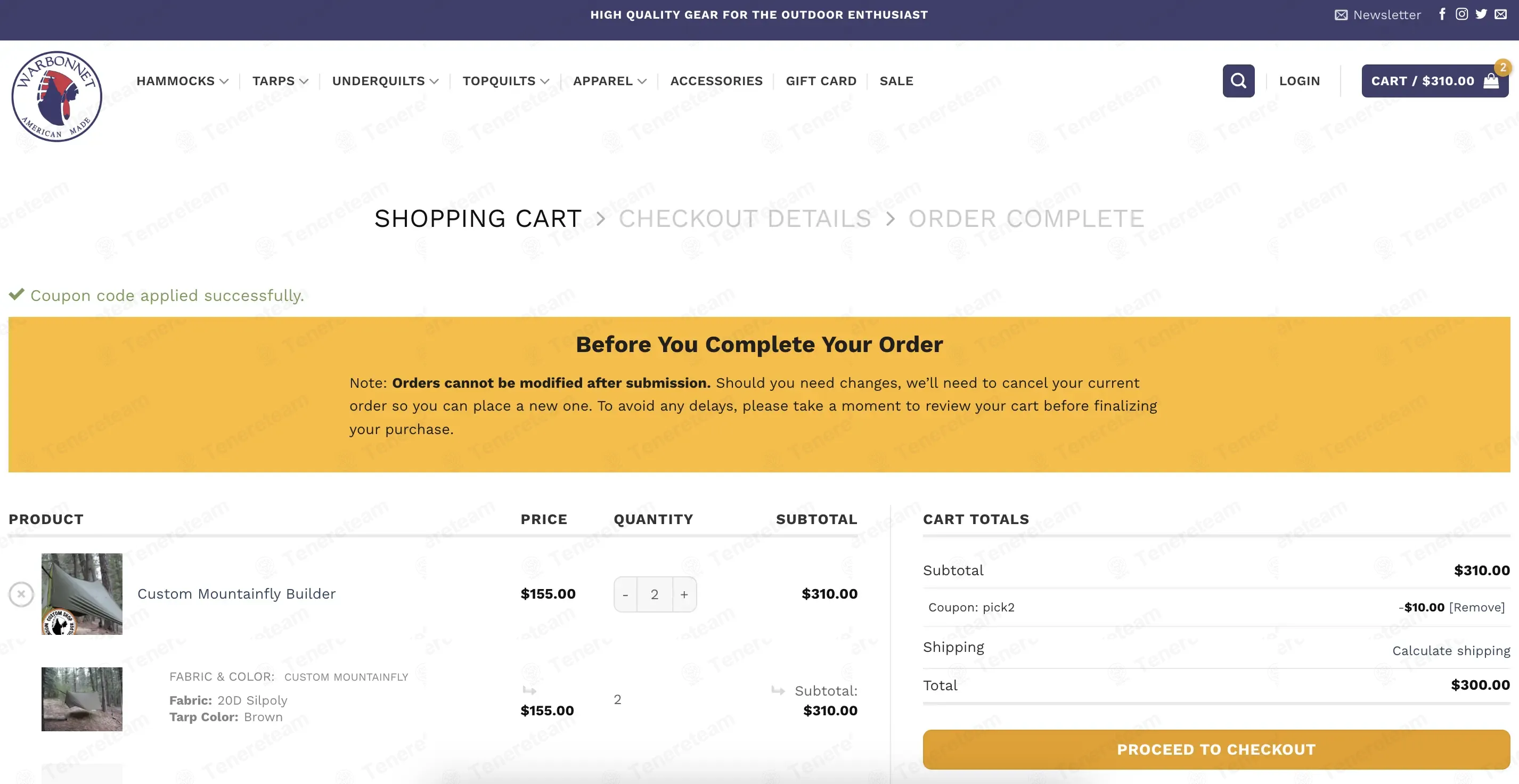Click the Warbonnet logo

point(56,96)
